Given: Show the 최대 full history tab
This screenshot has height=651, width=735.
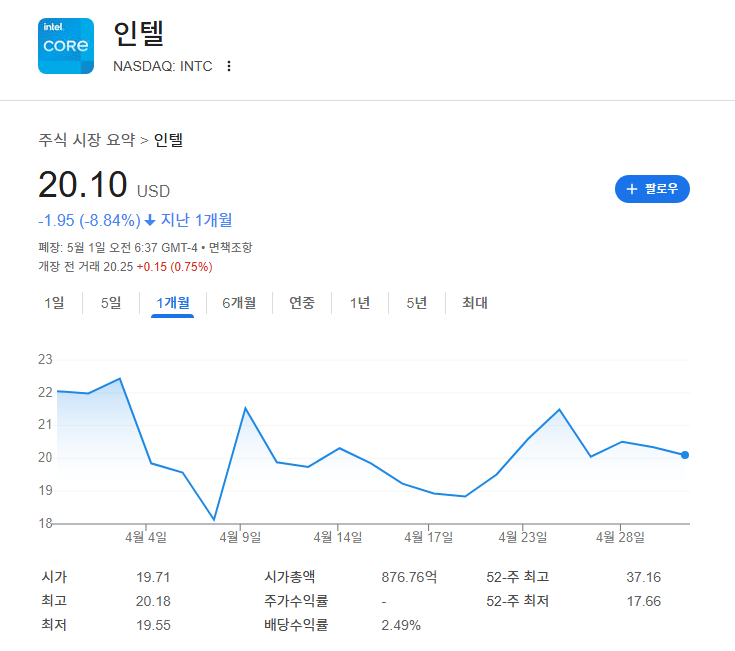Looking at the screenshot, I should [x=475, y=303].
